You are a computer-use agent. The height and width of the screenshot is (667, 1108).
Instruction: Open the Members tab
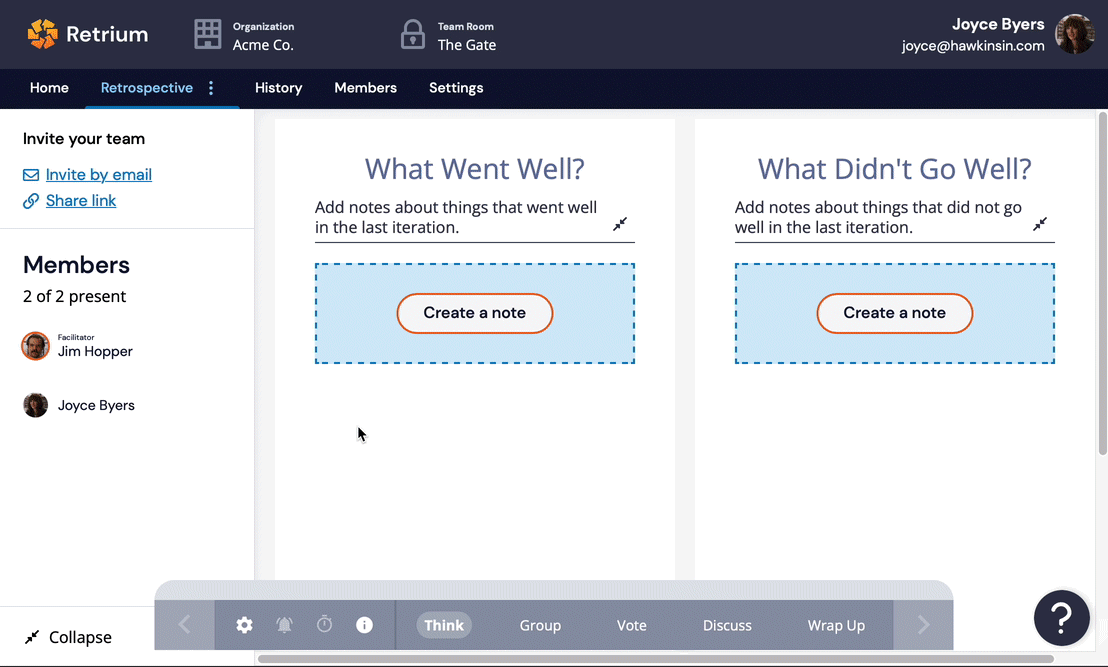(365, 88)
